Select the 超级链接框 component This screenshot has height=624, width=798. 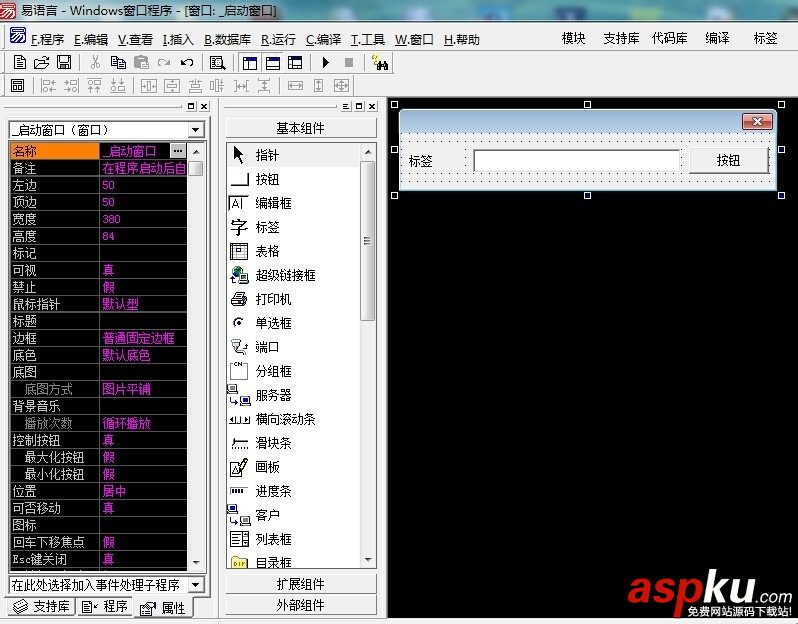coord(294,275)
